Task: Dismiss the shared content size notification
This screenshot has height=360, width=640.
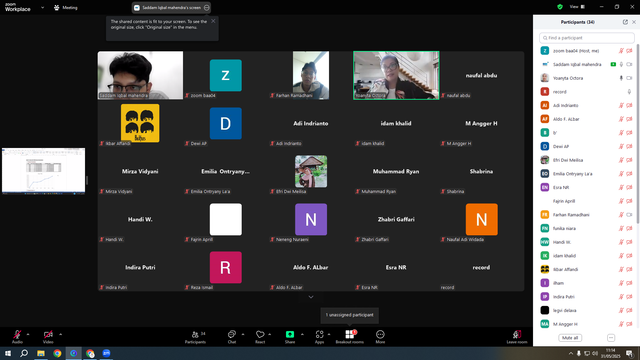Action: pos(213,21)
